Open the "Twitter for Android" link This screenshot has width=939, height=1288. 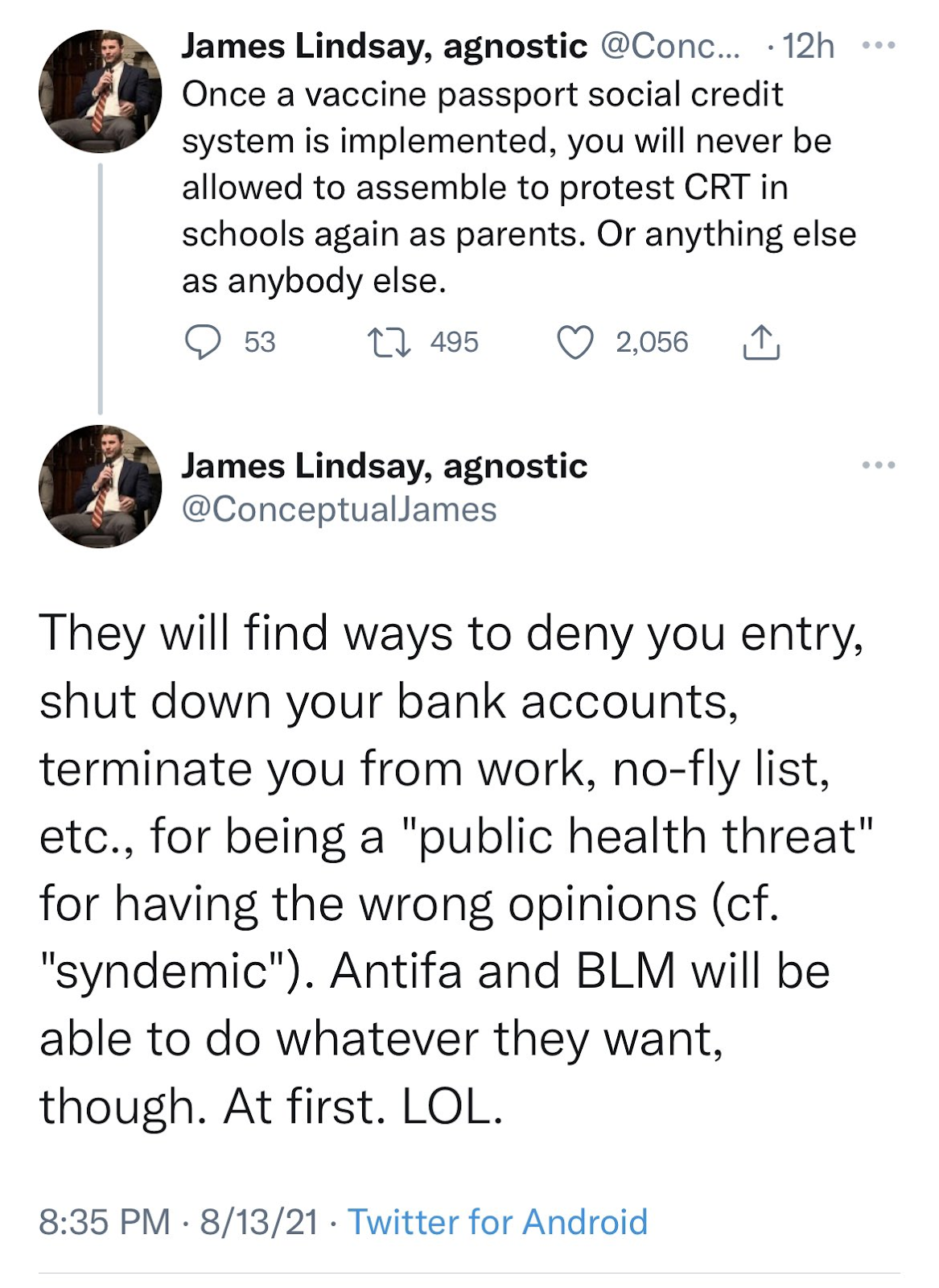[497, 1221]
